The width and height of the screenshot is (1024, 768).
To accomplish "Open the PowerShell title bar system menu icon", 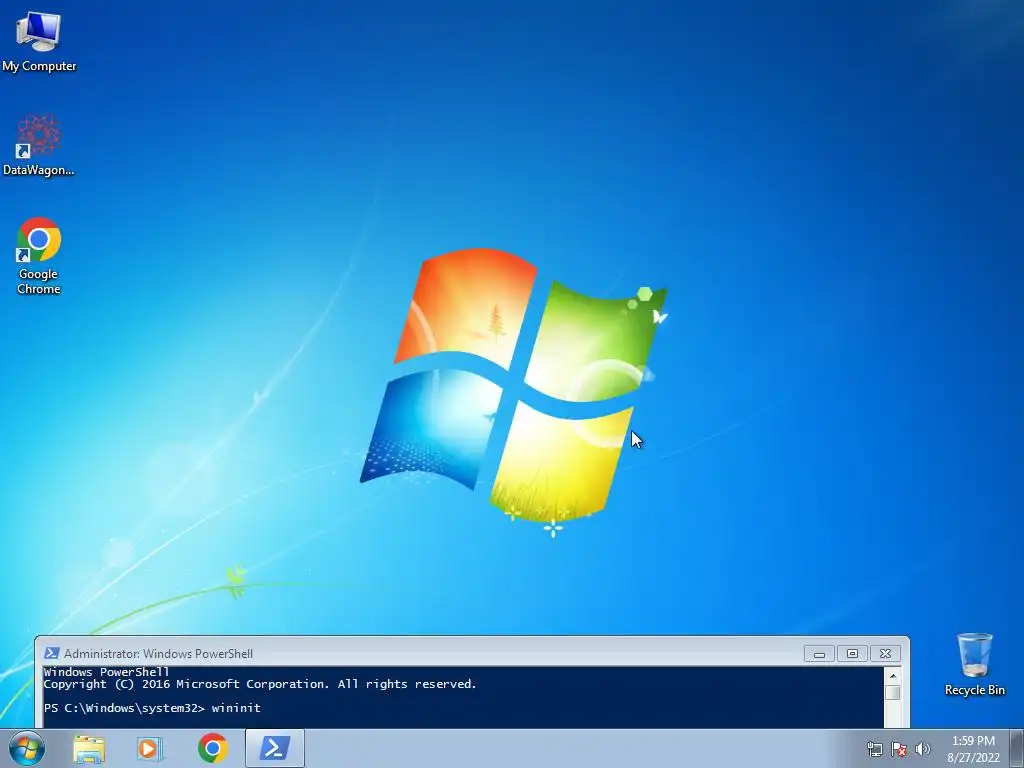I will pyautogui.click(x=52, y=653).
